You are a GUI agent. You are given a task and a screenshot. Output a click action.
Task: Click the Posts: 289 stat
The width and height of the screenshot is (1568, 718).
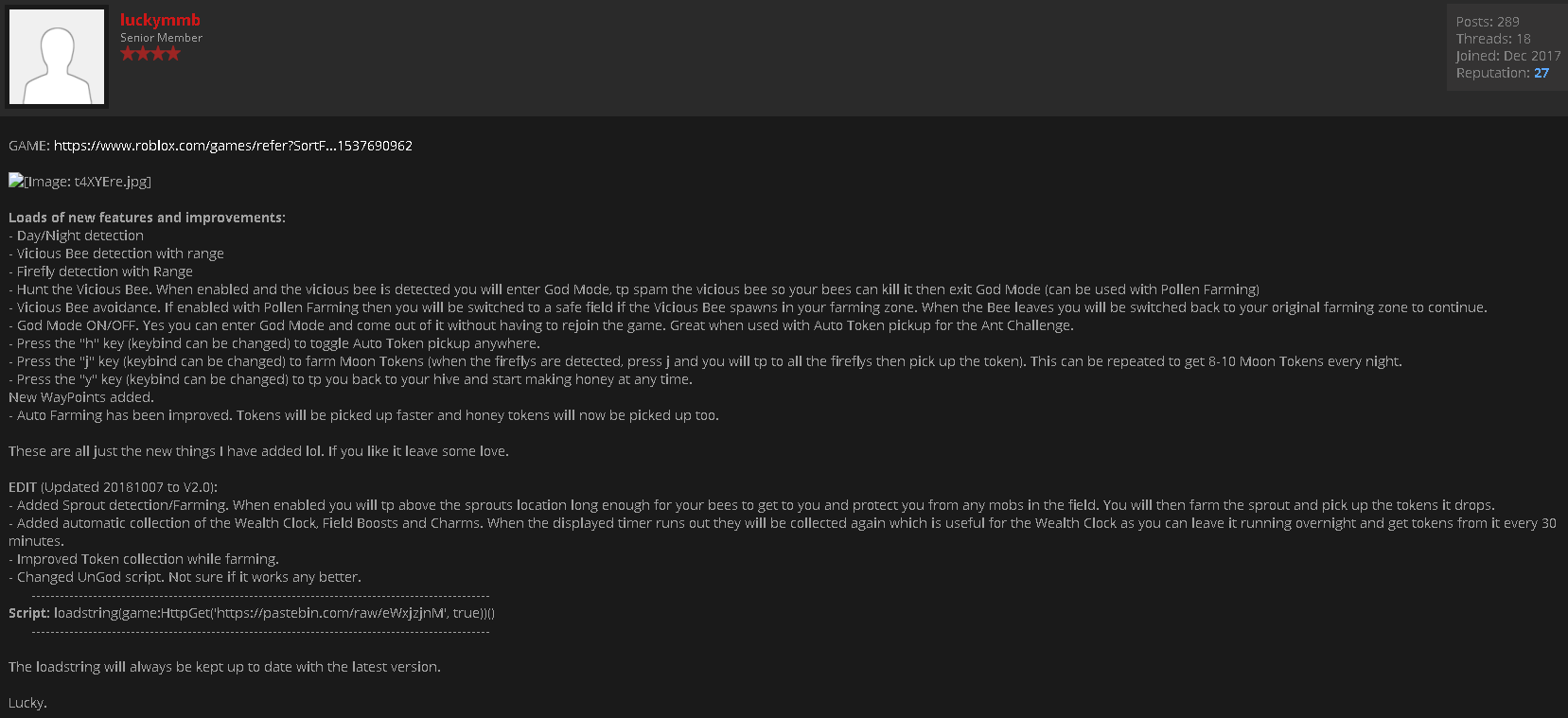point(1488,22)
